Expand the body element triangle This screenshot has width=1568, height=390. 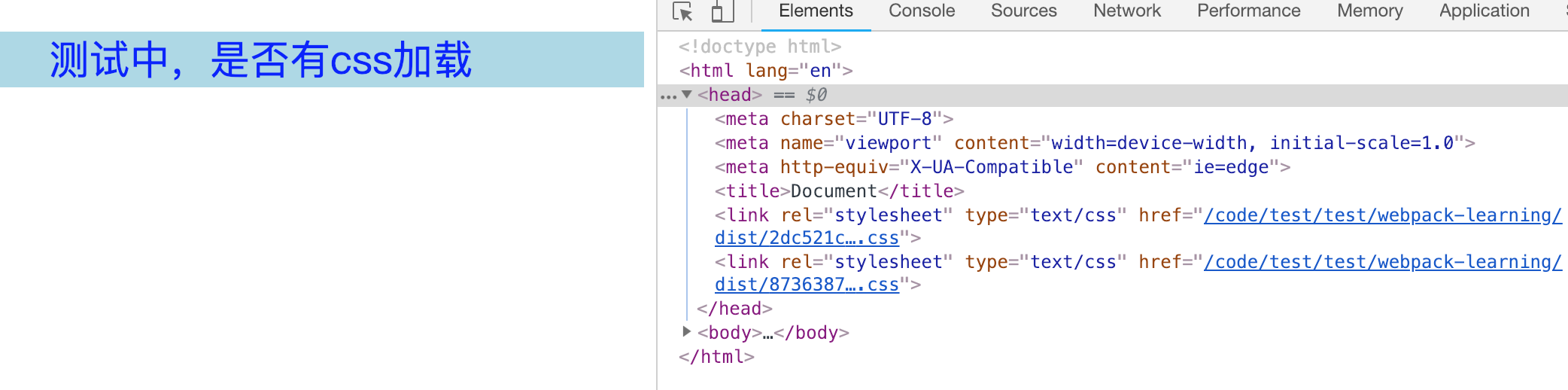pyautogui.click(x=686, y=331)
